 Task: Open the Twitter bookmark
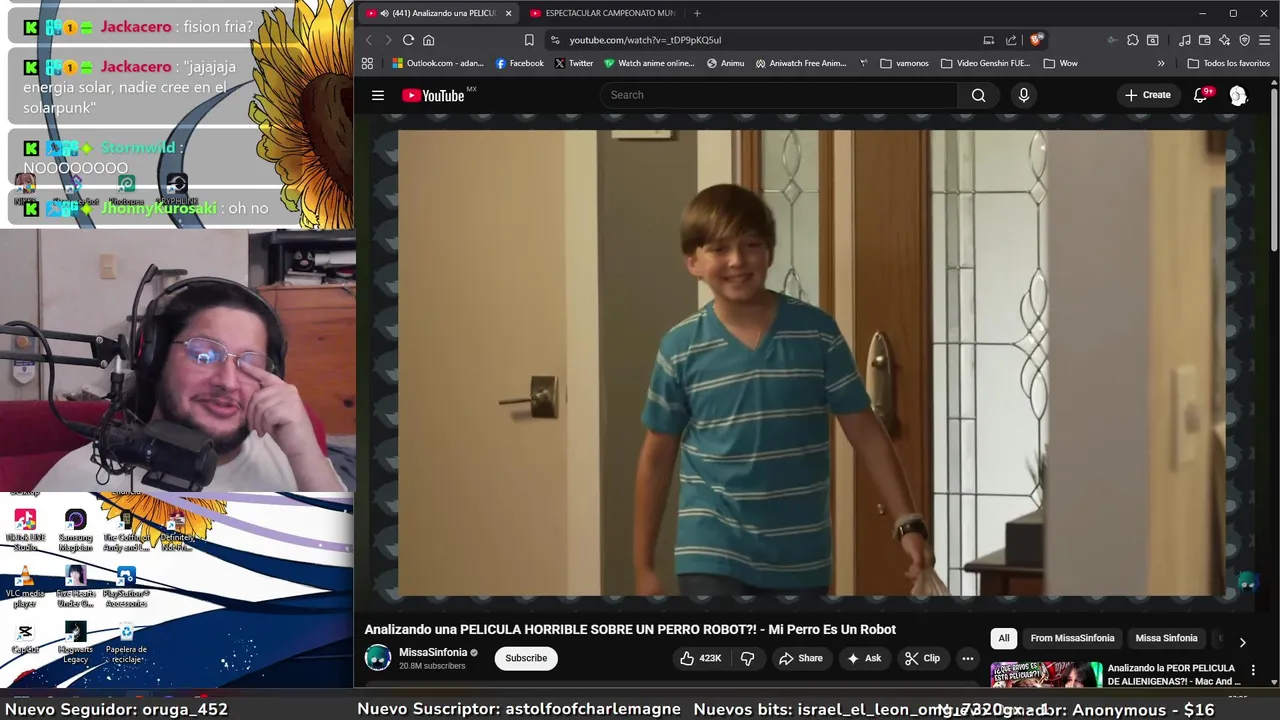point(574,63)
